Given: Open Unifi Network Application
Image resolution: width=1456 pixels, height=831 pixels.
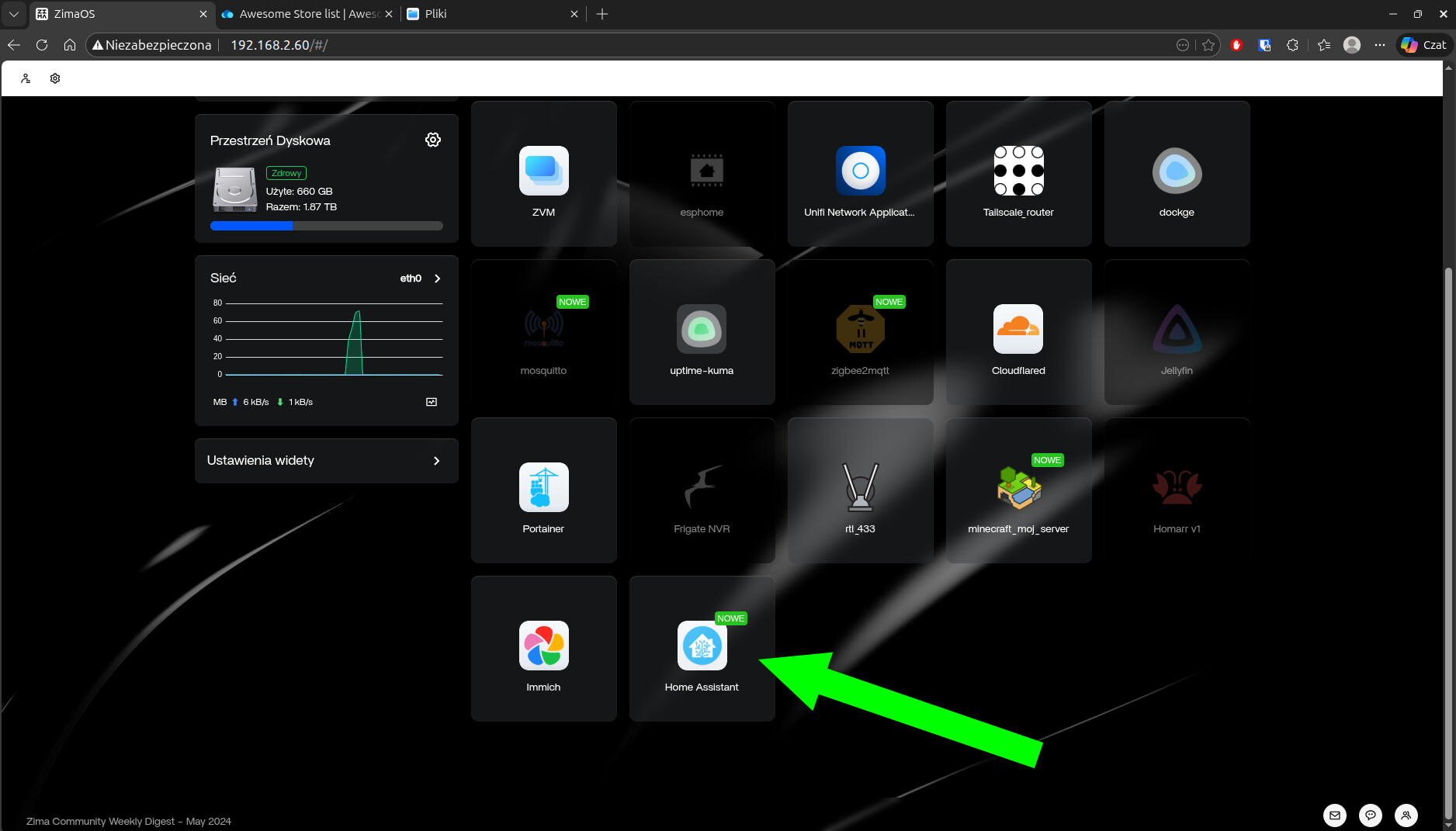Looking at the screenshot, I should (860, 171).
